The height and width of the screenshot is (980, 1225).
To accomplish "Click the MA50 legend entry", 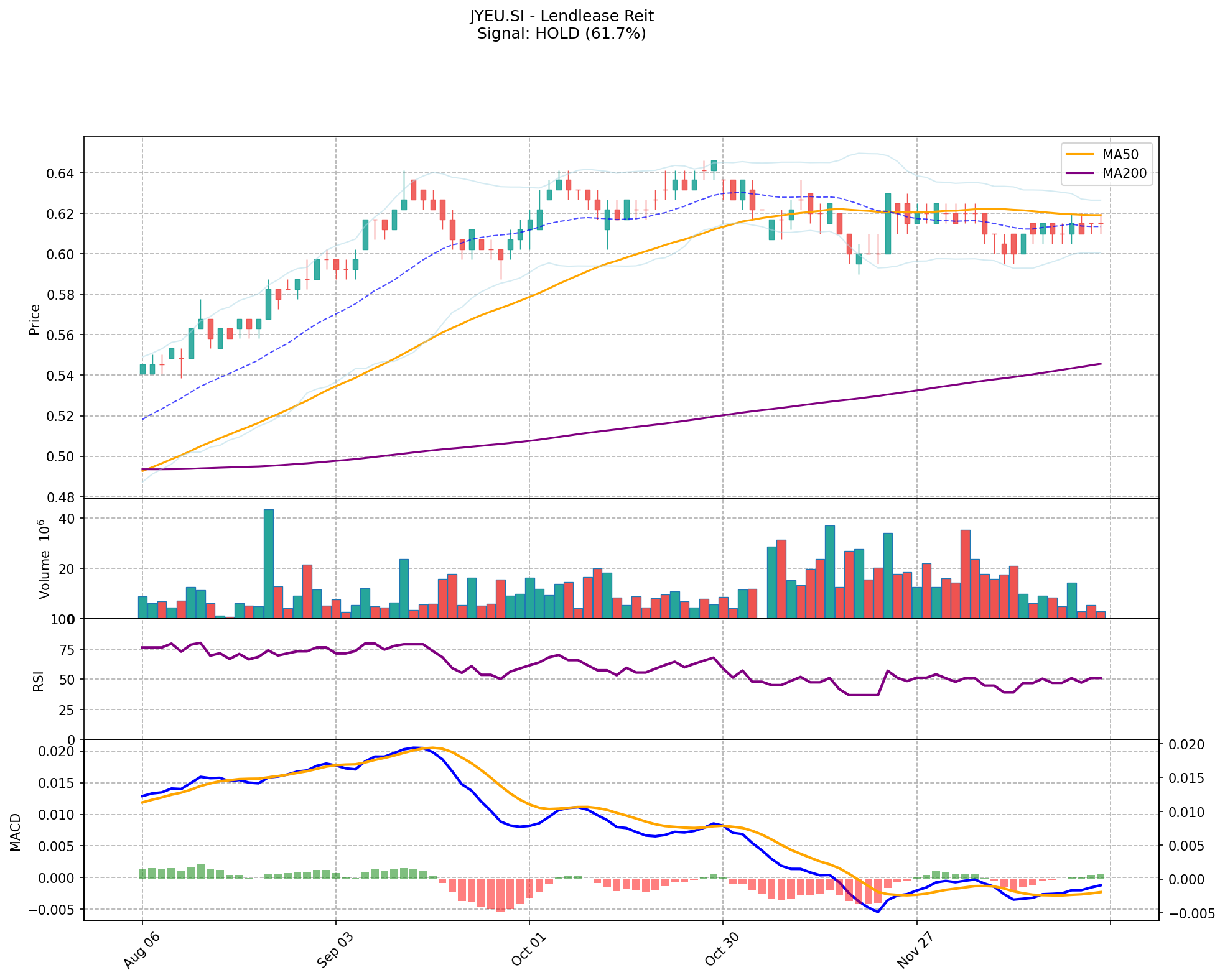I will point(1119,154).
